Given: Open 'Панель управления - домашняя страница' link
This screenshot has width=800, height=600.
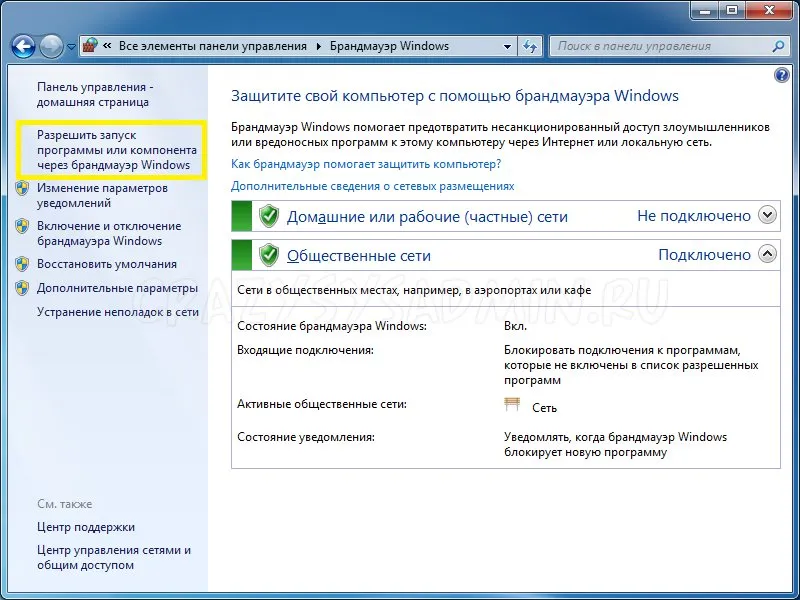Looking at the screenshot, I should (95, 94).
